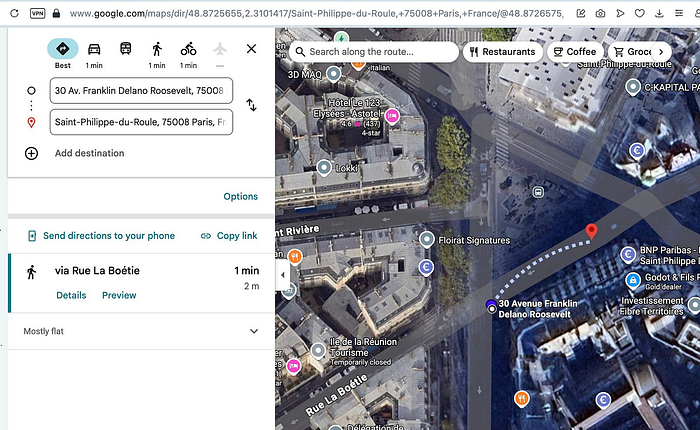Screen dimensions: 700x430
Task: Close the directions panel
Action: point(251,48)
